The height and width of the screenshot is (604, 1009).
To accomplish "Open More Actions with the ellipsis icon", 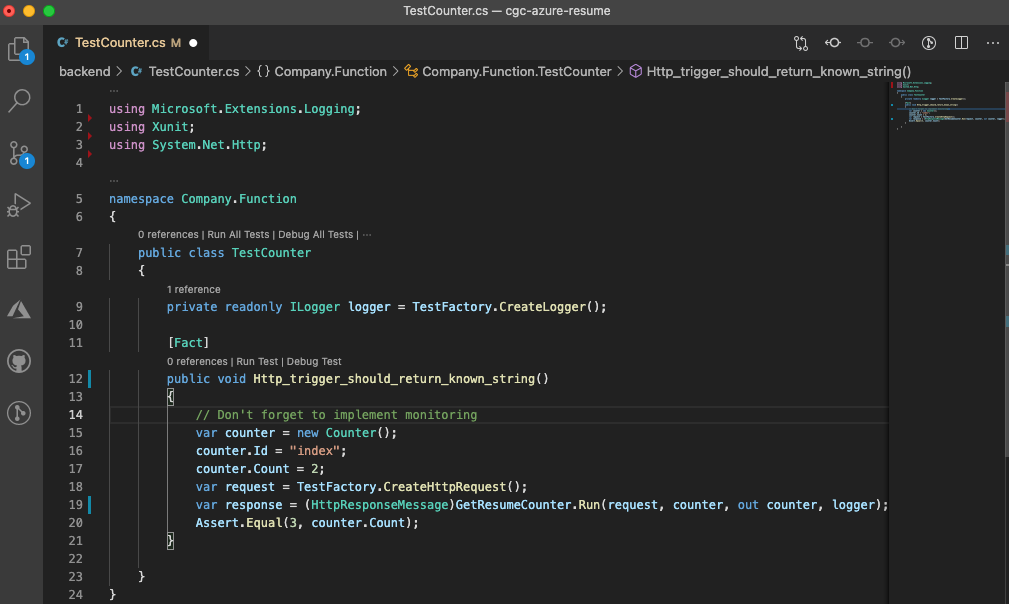I will [994, 43].
